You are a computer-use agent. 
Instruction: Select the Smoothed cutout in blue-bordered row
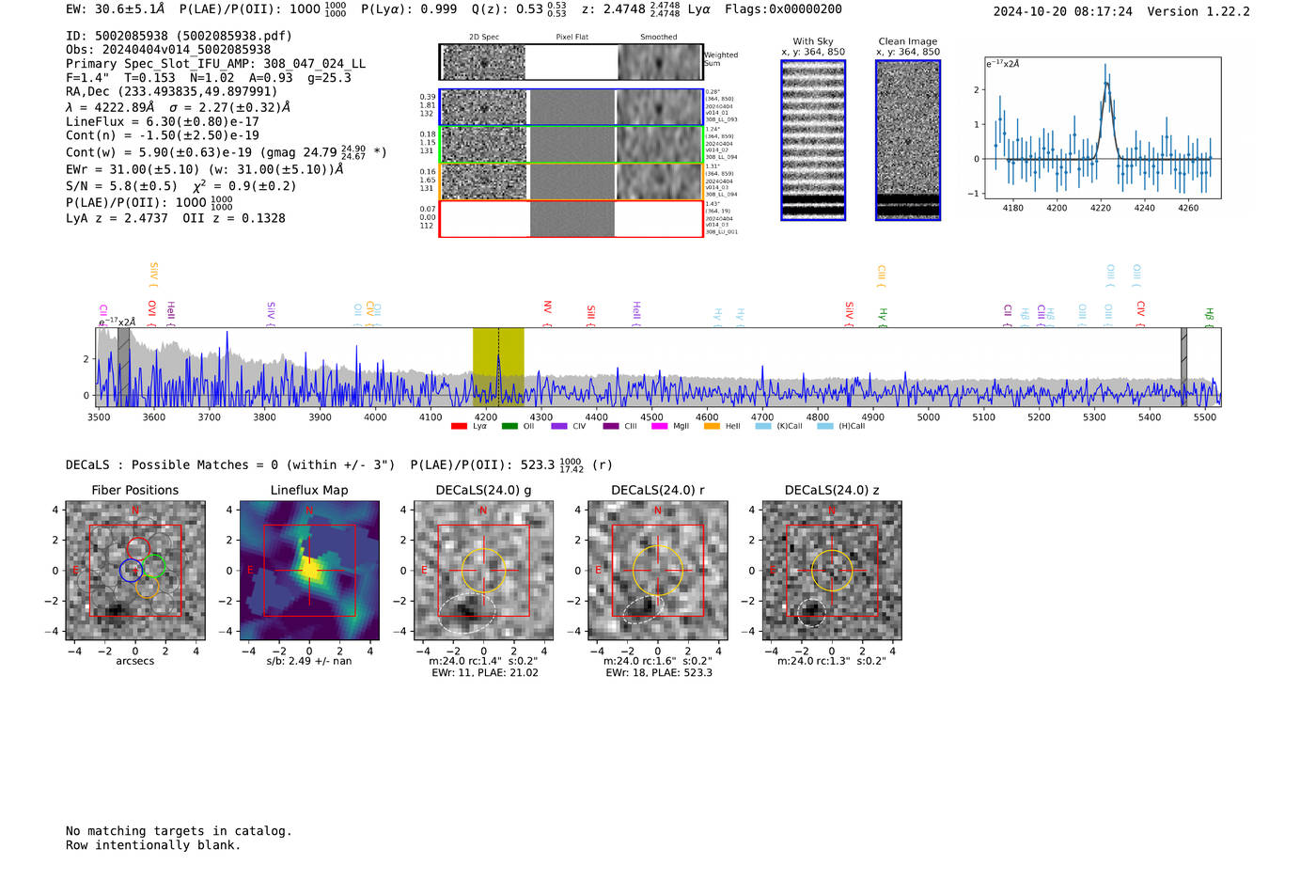click(x=660, y=107)
